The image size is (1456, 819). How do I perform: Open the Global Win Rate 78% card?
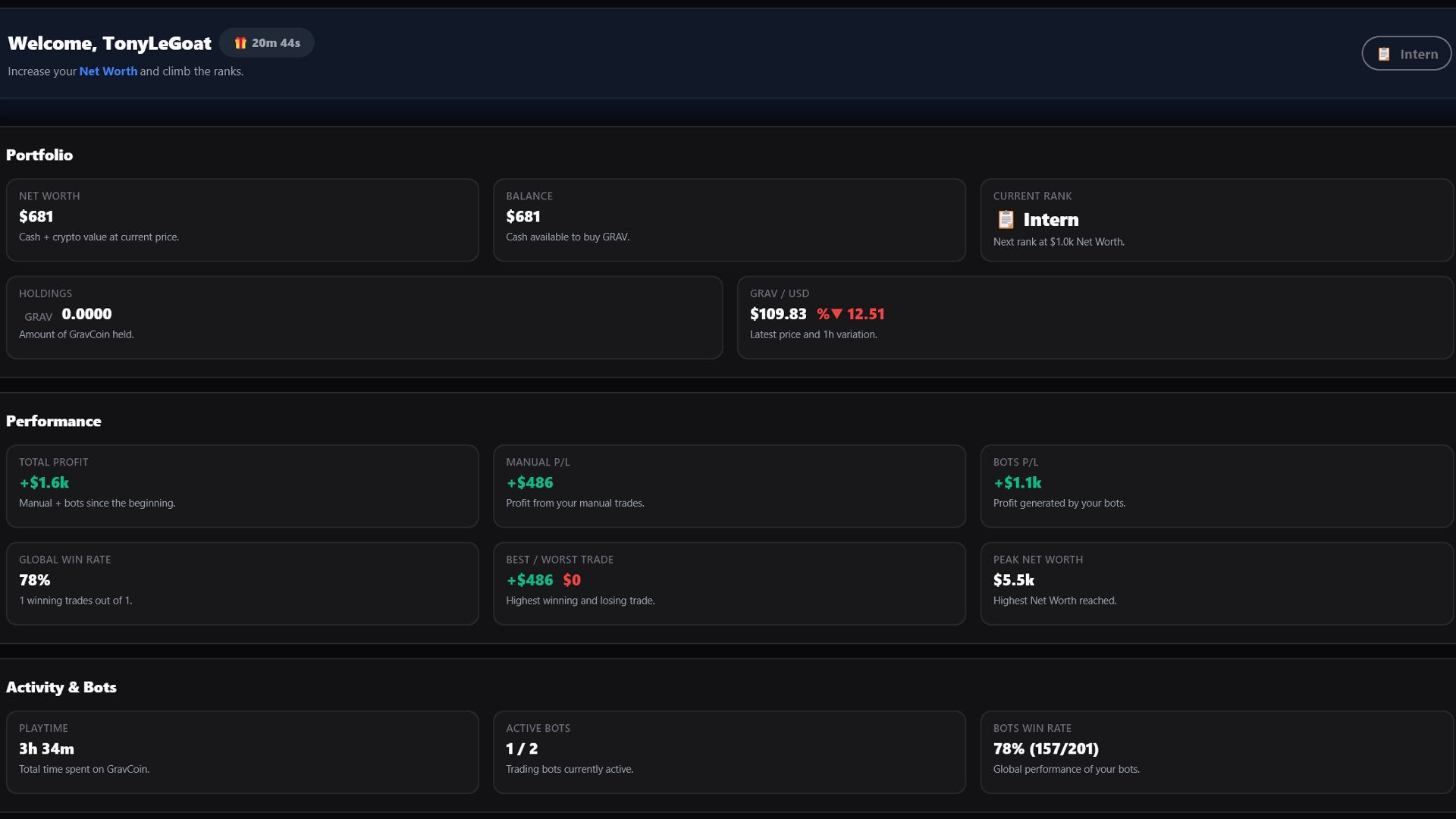point(242,583)
